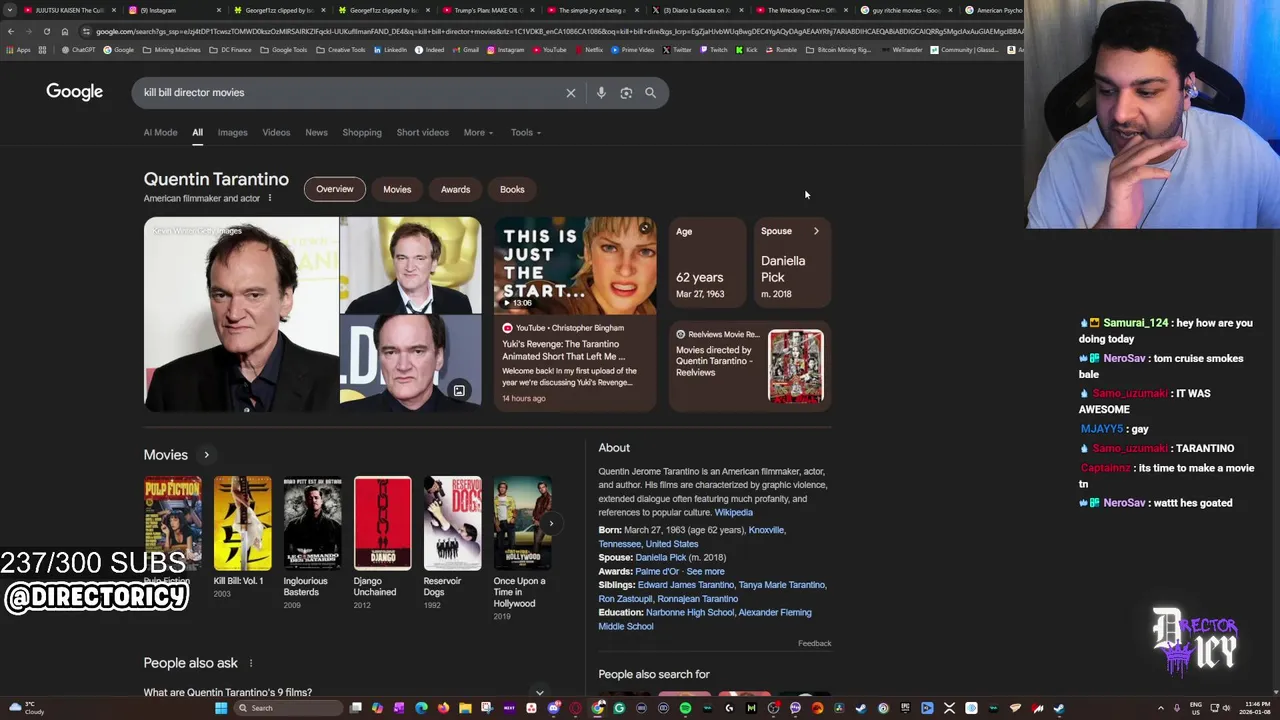This screenshot has height=720, width=1280.
Task: Go to the Google logo homepage
Action: [74, 92]
